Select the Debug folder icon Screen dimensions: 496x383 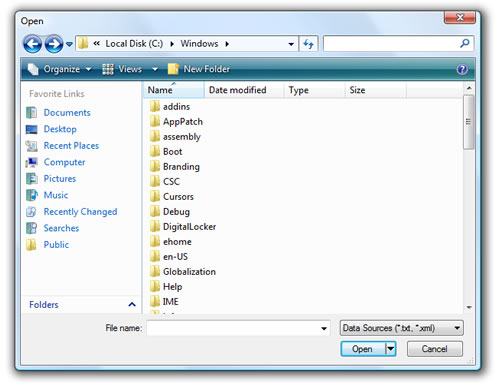[x=155, y=211]
